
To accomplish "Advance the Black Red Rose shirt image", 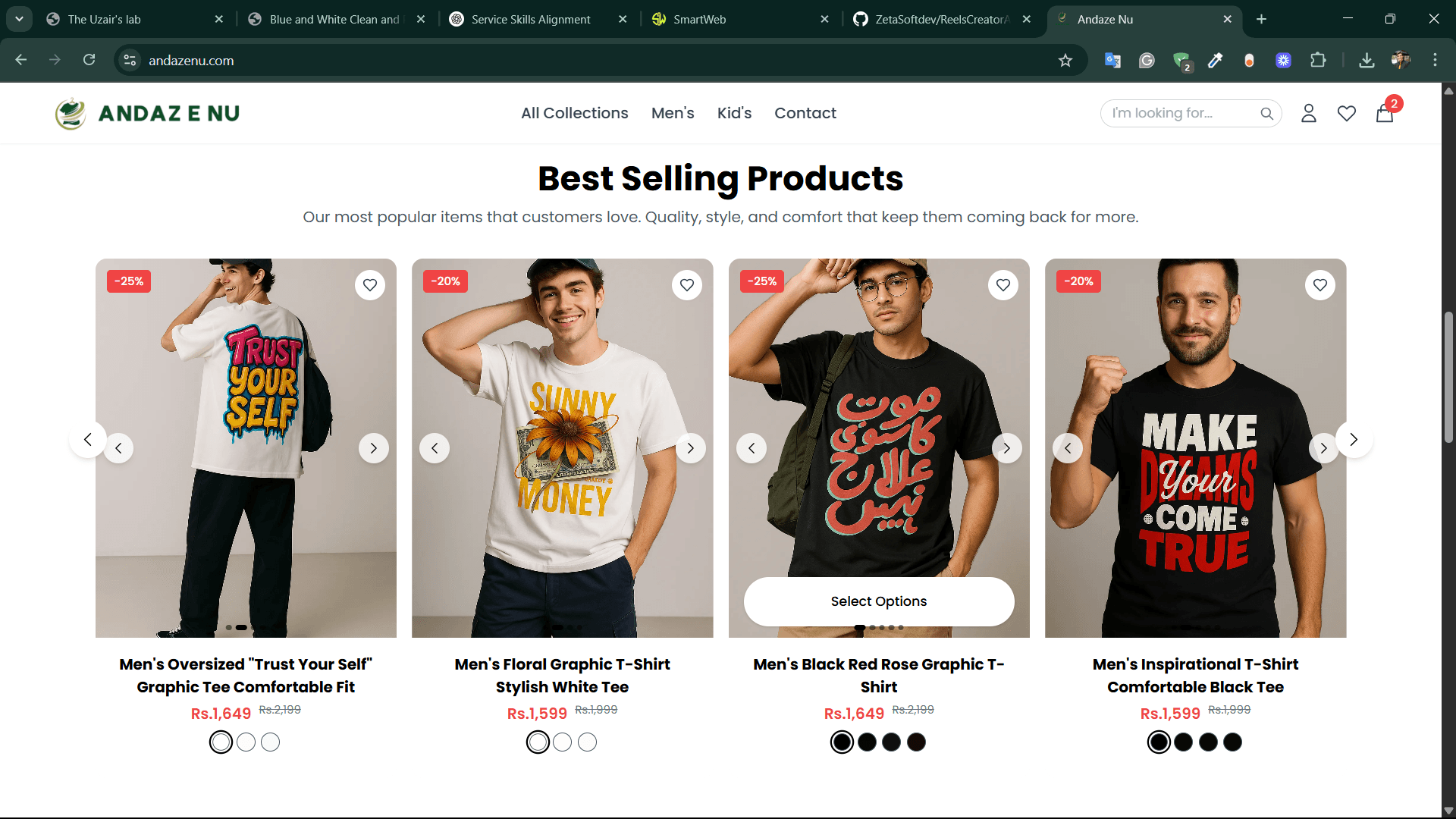I will (1007, 448).
